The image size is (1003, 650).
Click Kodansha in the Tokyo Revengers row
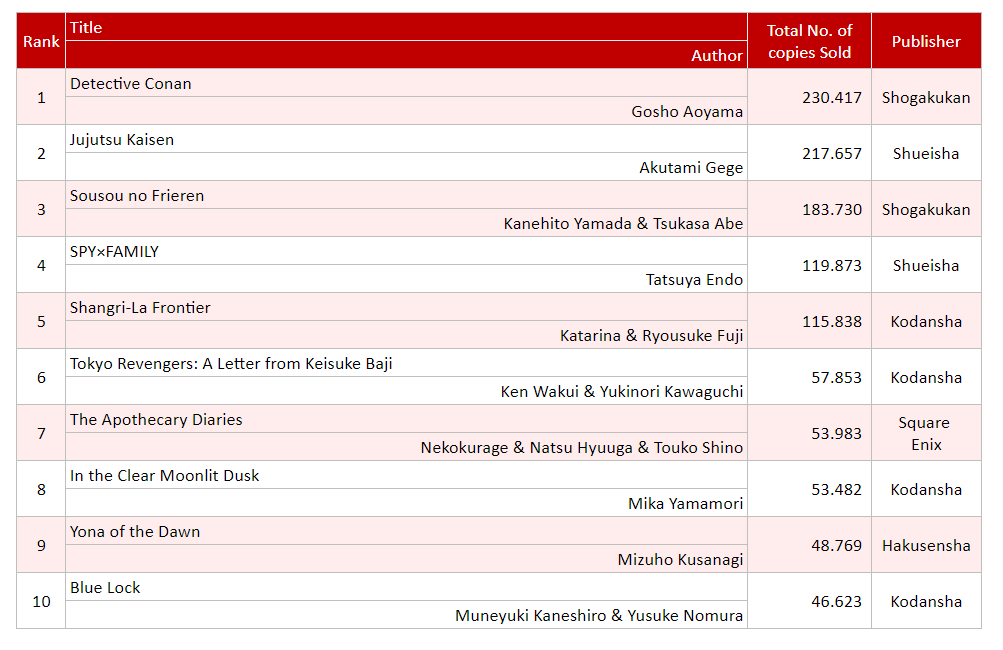[x=926, y=377]
